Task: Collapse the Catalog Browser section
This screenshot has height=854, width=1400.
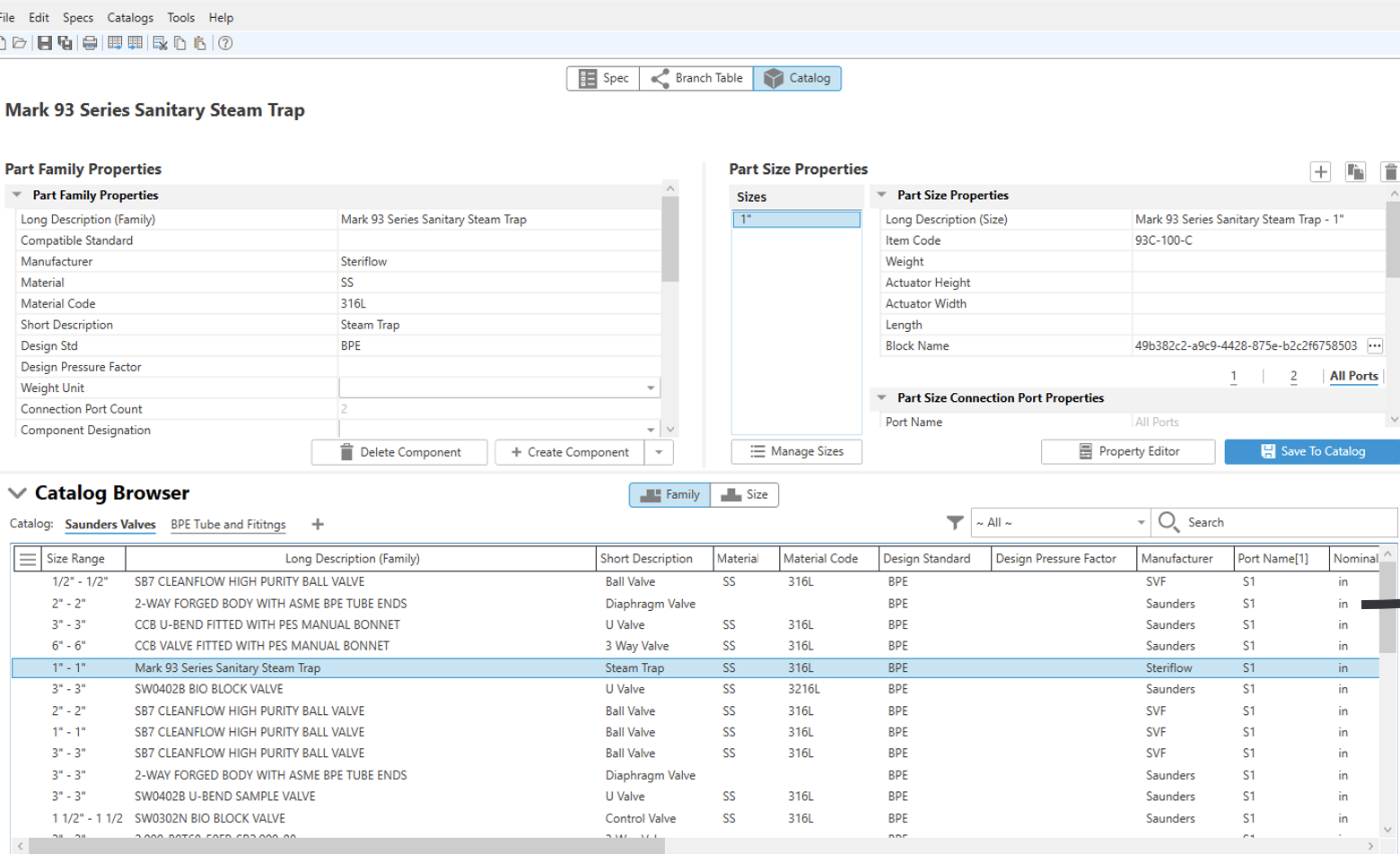Action: pos(17,493)
